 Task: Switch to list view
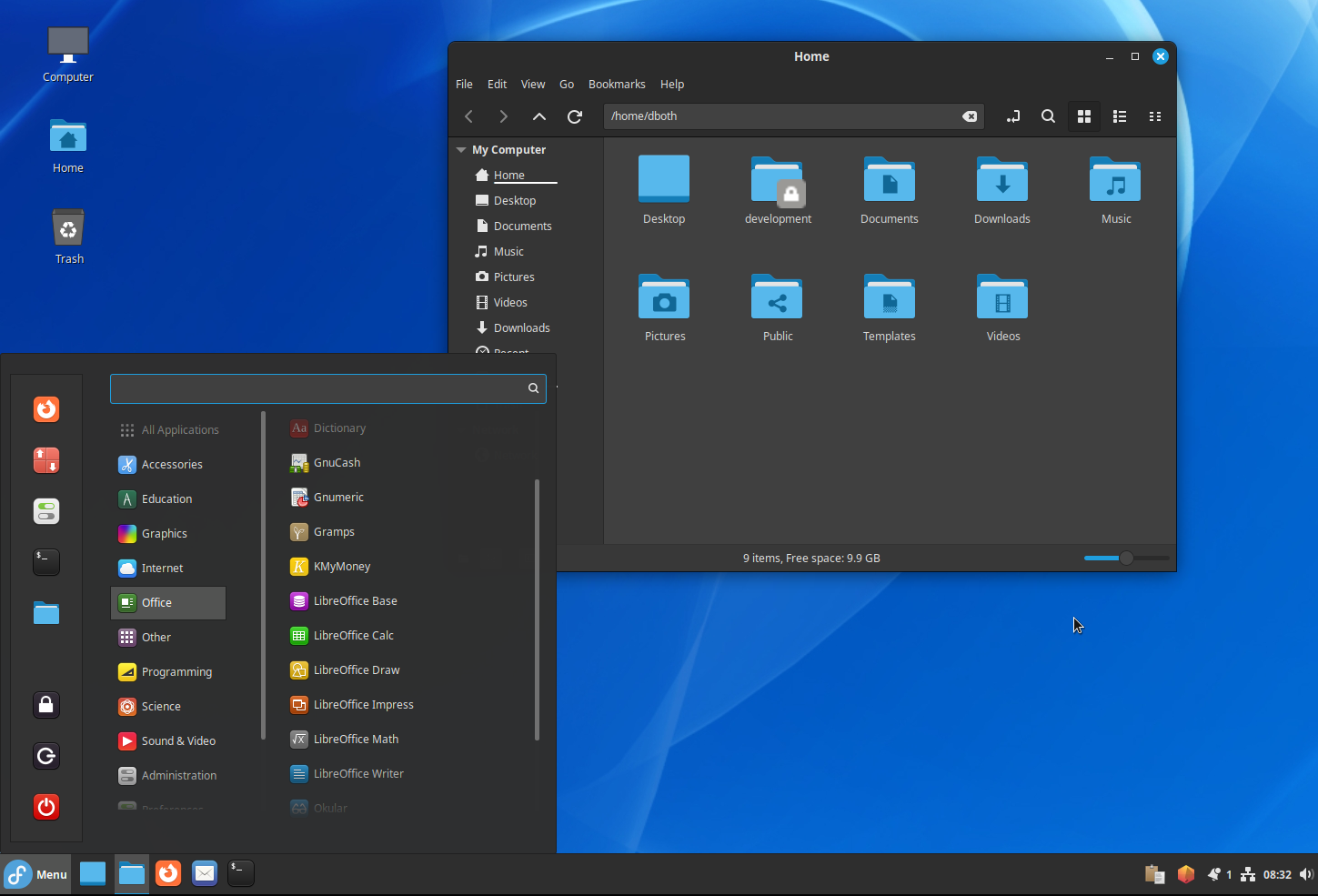pyautogui.click(x=1120, y=116)
